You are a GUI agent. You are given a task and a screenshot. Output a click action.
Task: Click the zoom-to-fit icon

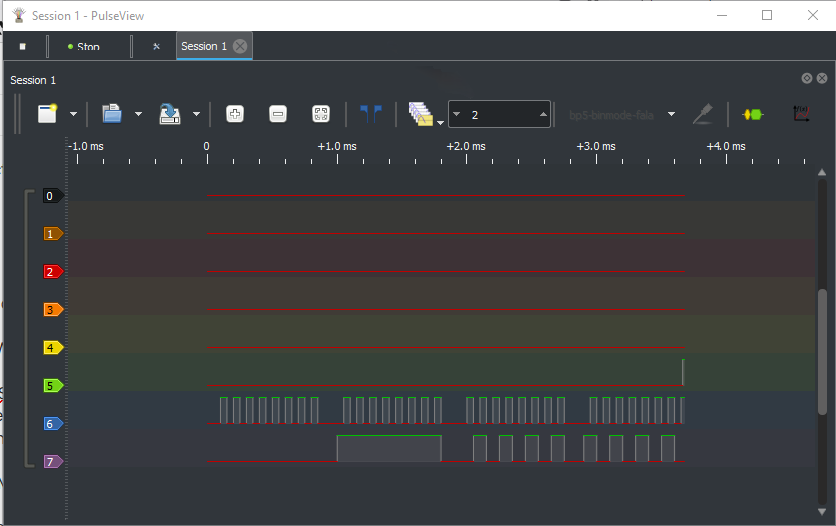coord(320,114)
